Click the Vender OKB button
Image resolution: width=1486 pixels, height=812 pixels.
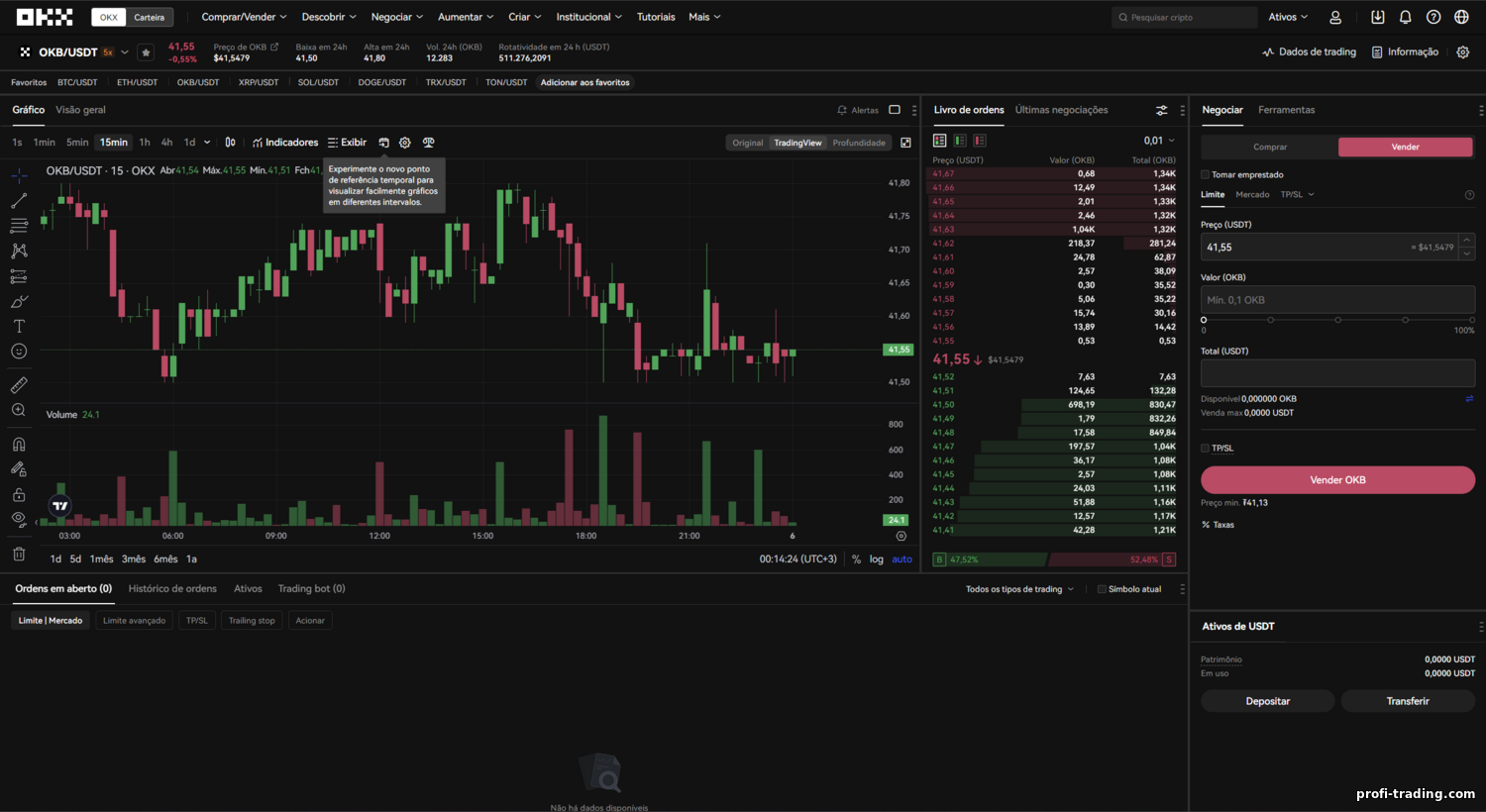click(x=1337, y=480)
